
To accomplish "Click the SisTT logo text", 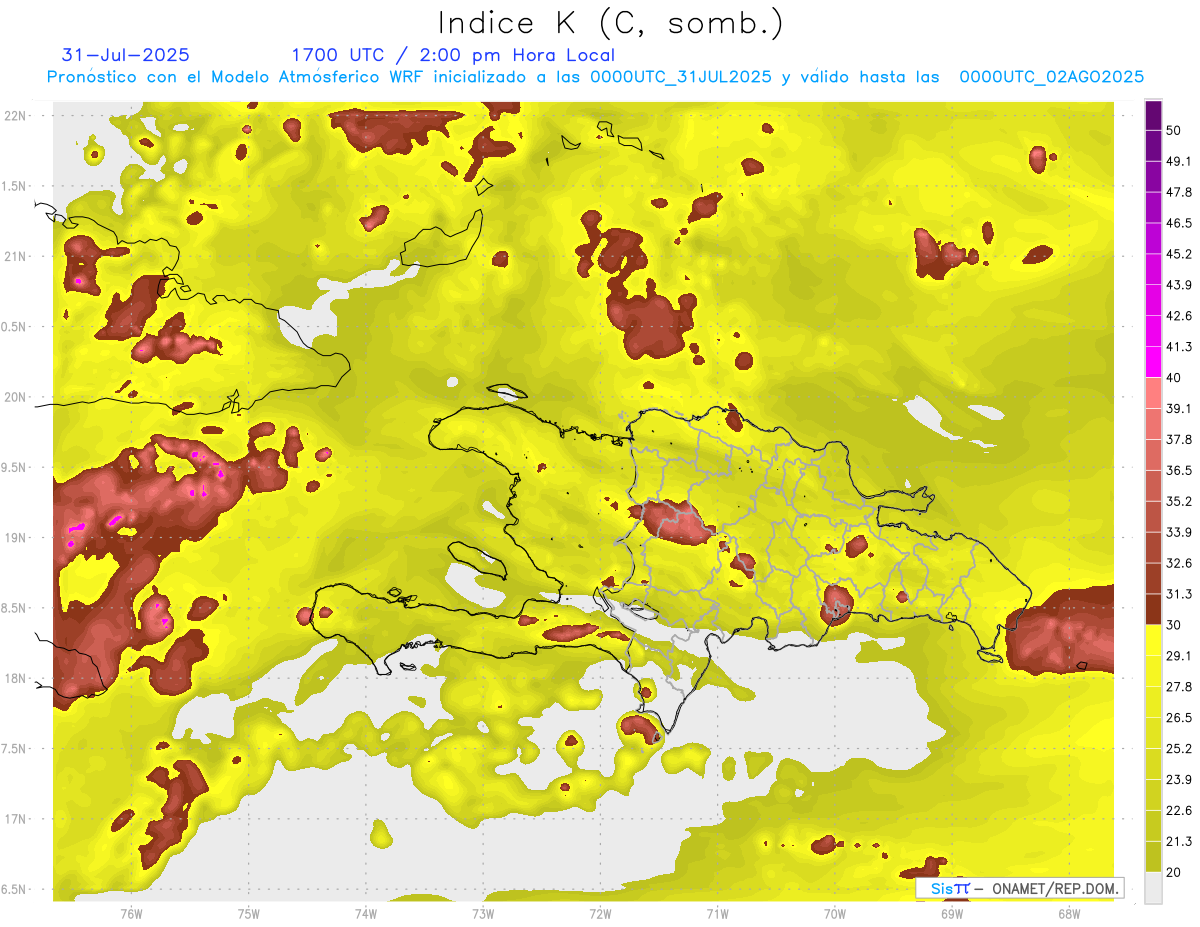I will (949, 888).
